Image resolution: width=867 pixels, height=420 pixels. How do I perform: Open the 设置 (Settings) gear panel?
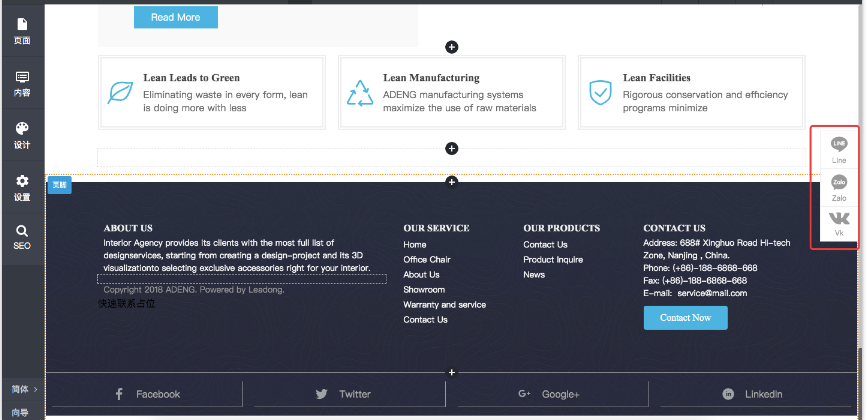pos(22,186)
